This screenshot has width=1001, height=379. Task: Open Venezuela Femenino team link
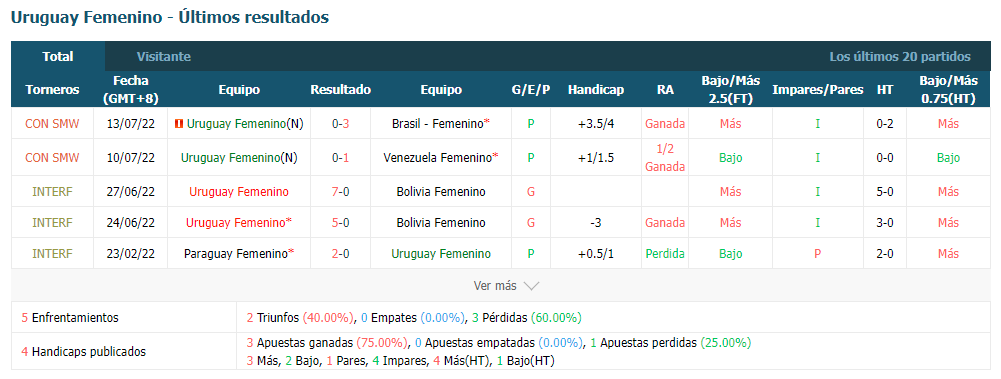pos(440,157)
